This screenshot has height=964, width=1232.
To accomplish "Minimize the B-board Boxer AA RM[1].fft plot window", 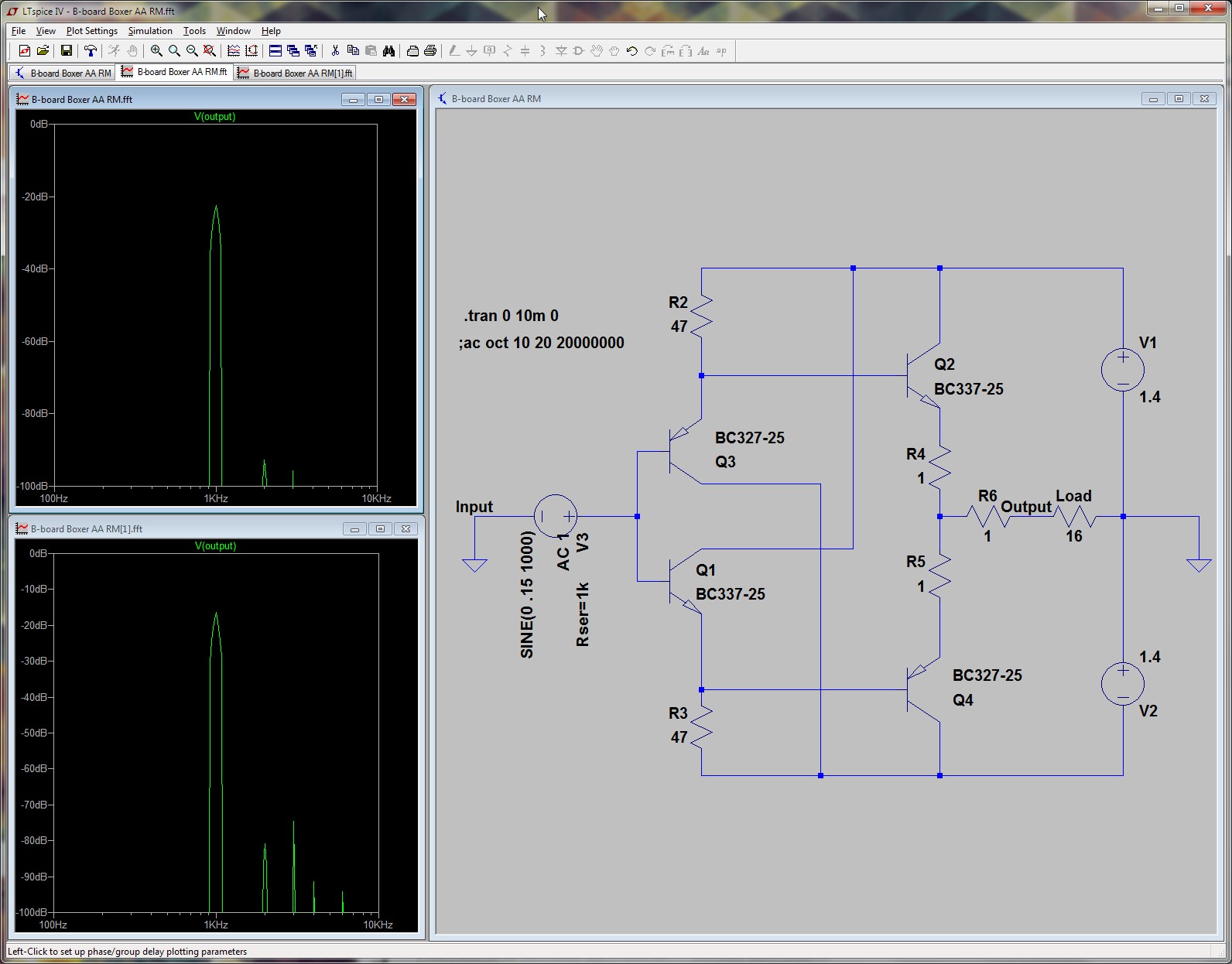I will click(354, 528).
